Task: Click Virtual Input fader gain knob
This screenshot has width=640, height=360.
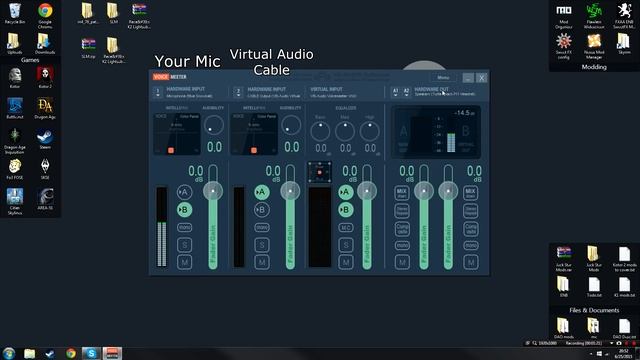Action: [x=367, y=191]
